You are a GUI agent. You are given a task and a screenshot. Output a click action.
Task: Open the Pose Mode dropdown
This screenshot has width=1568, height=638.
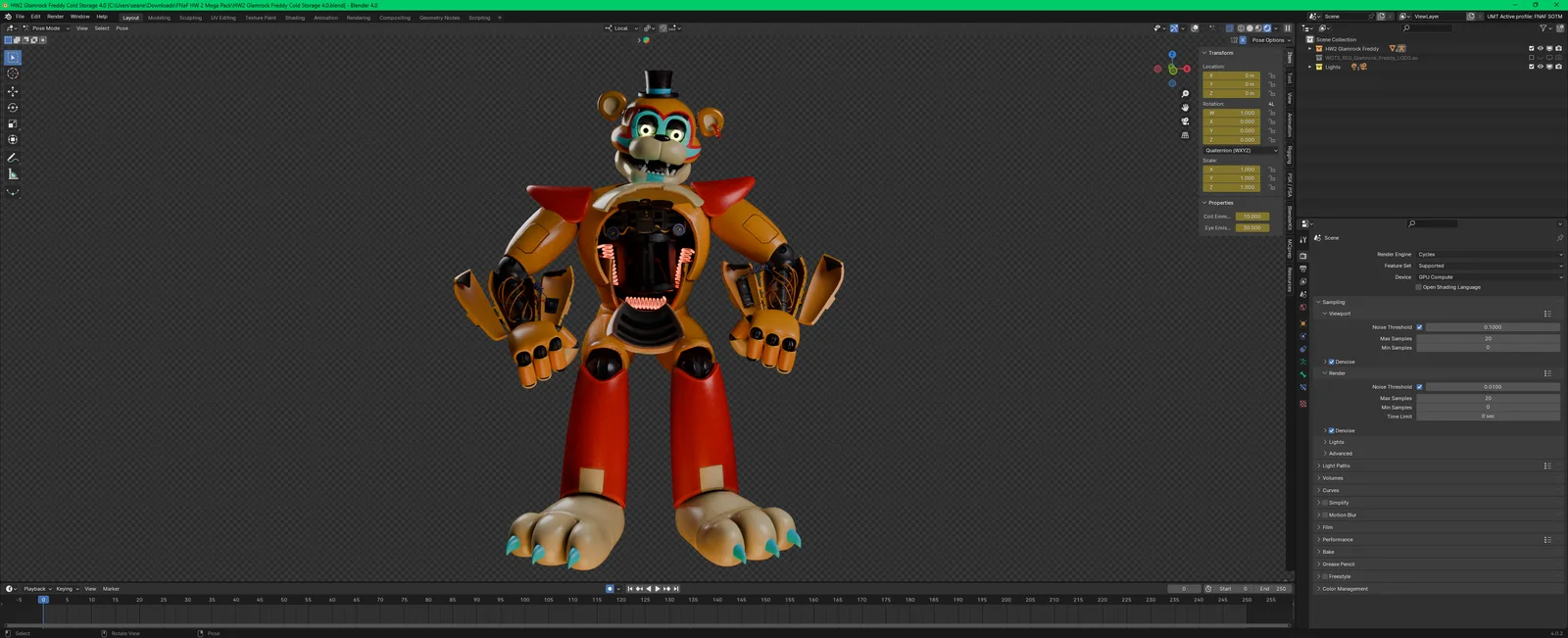point(45,28)
